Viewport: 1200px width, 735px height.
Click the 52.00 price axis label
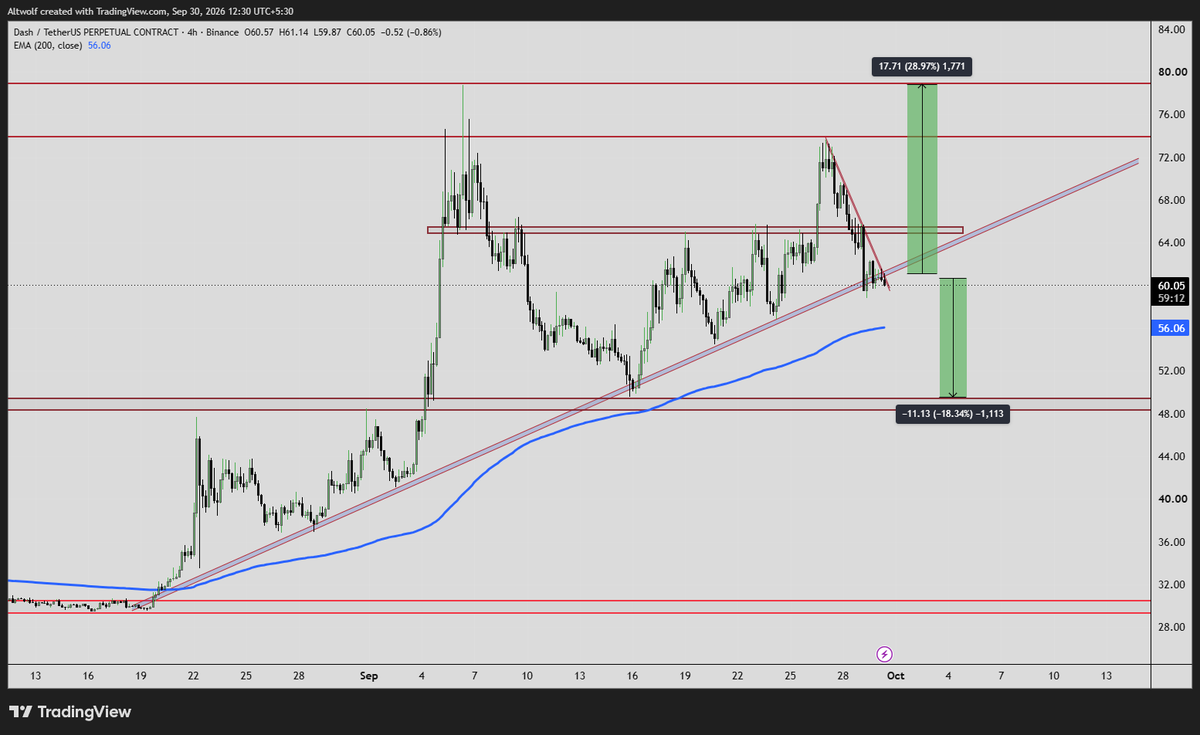click(1171, 371)
